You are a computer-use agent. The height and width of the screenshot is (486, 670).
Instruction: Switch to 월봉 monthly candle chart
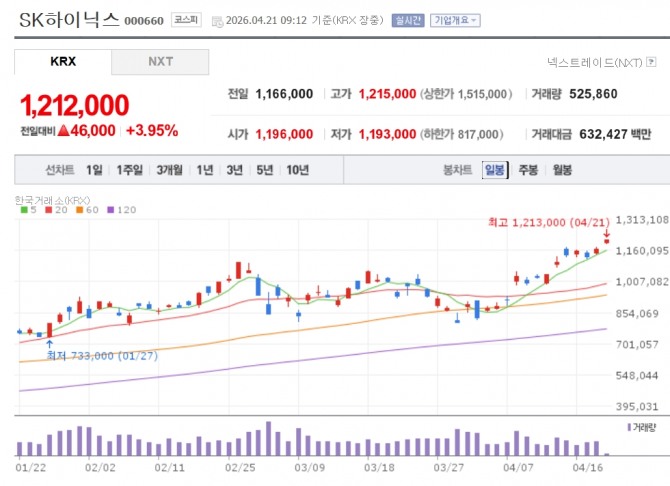(x=562, y=170)
